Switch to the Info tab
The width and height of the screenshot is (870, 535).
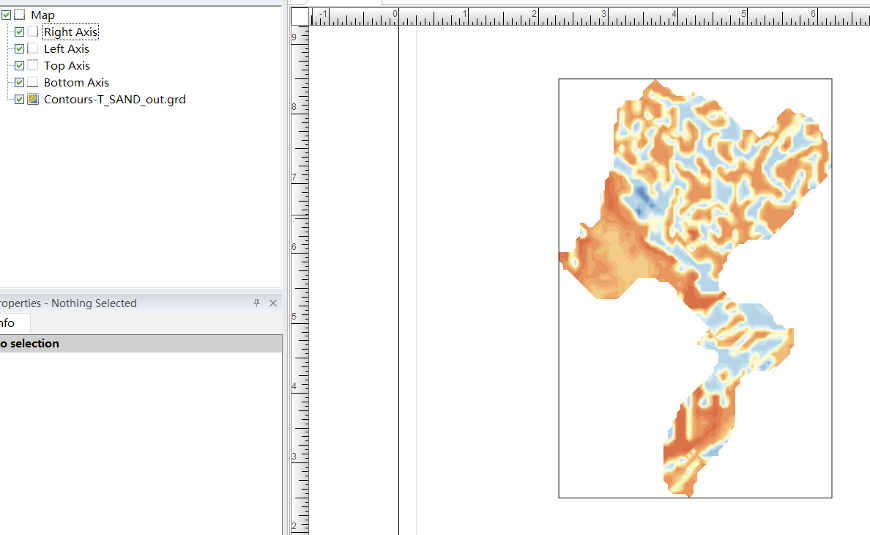click(8, 323)
